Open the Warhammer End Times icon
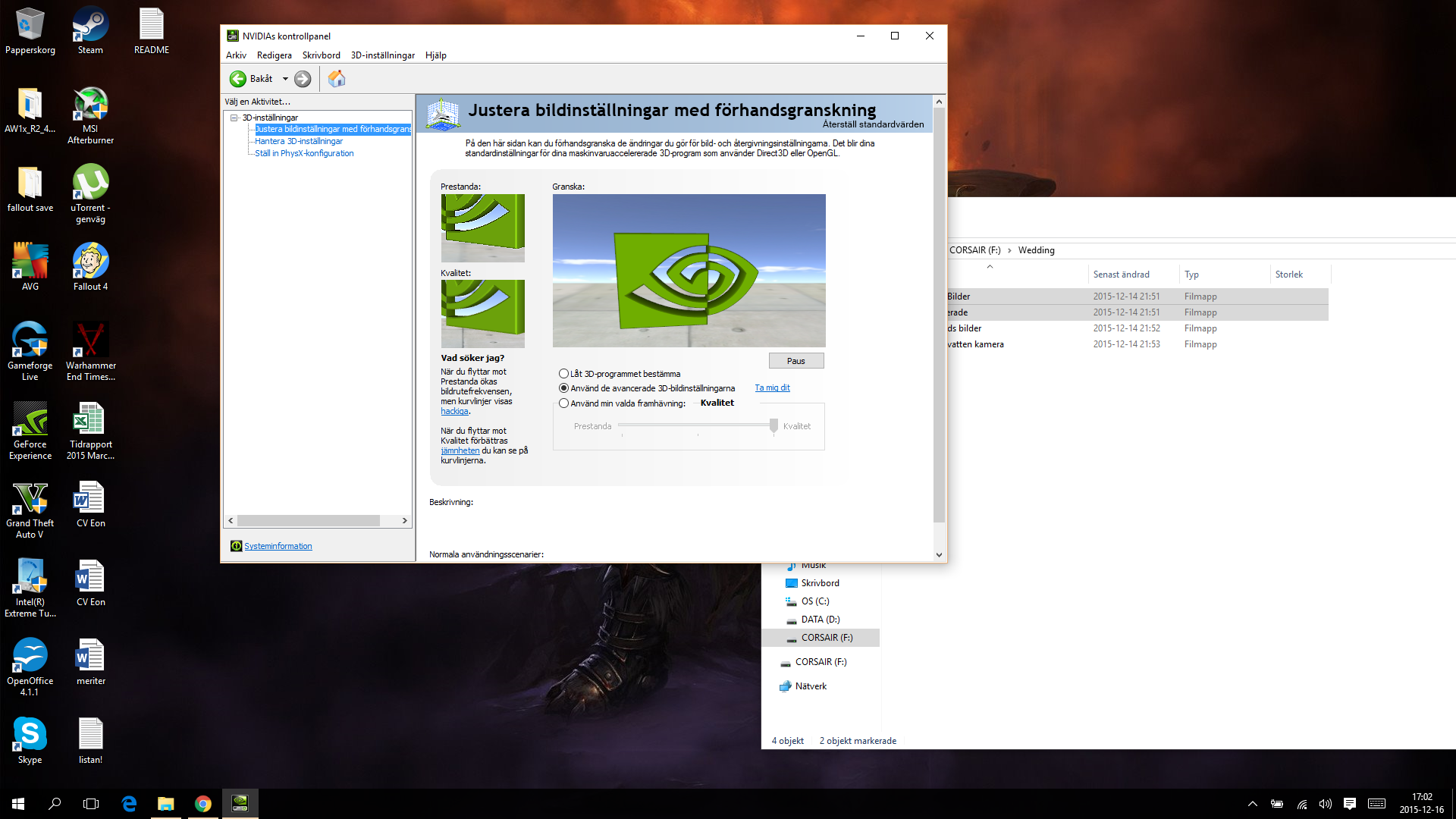This screenshot has height=819, width=1456. [x=90, y=351]
